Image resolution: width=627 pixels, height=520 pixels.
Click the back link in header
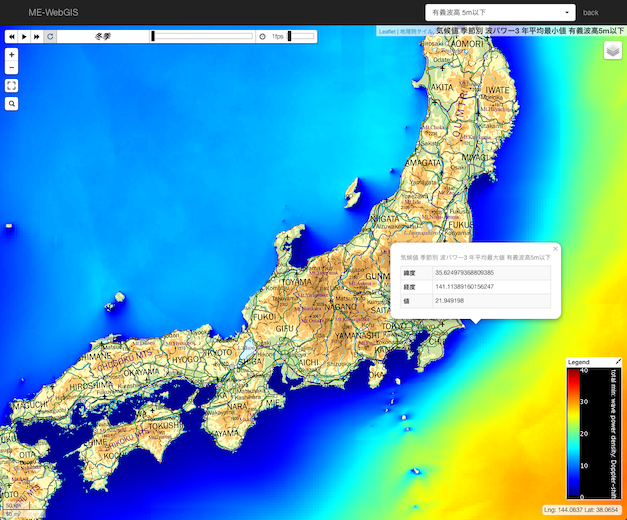point(591,13)
